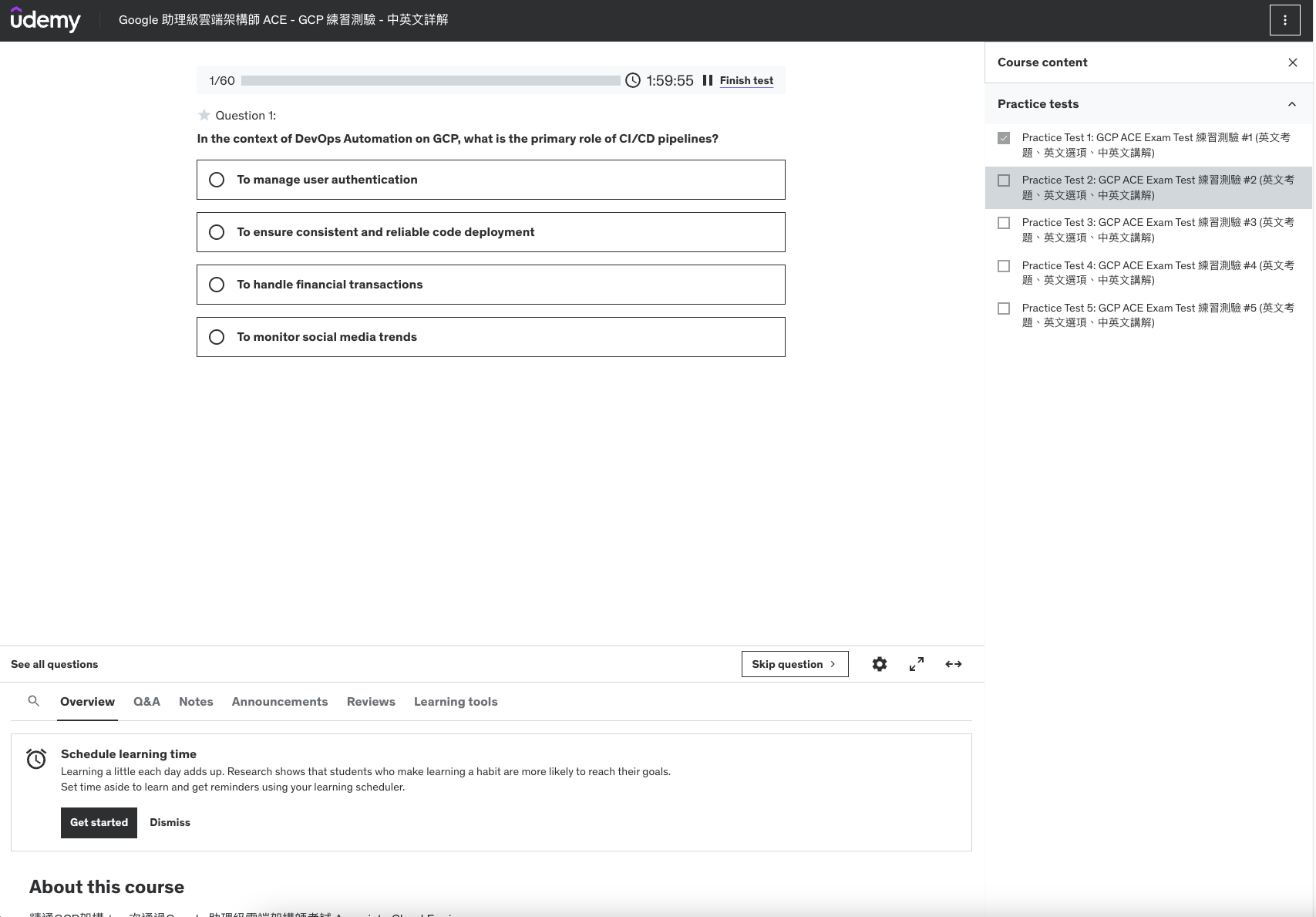Click the 'Question 1:' label
This screenshot has height=917, width=1316.
point(245,115)
